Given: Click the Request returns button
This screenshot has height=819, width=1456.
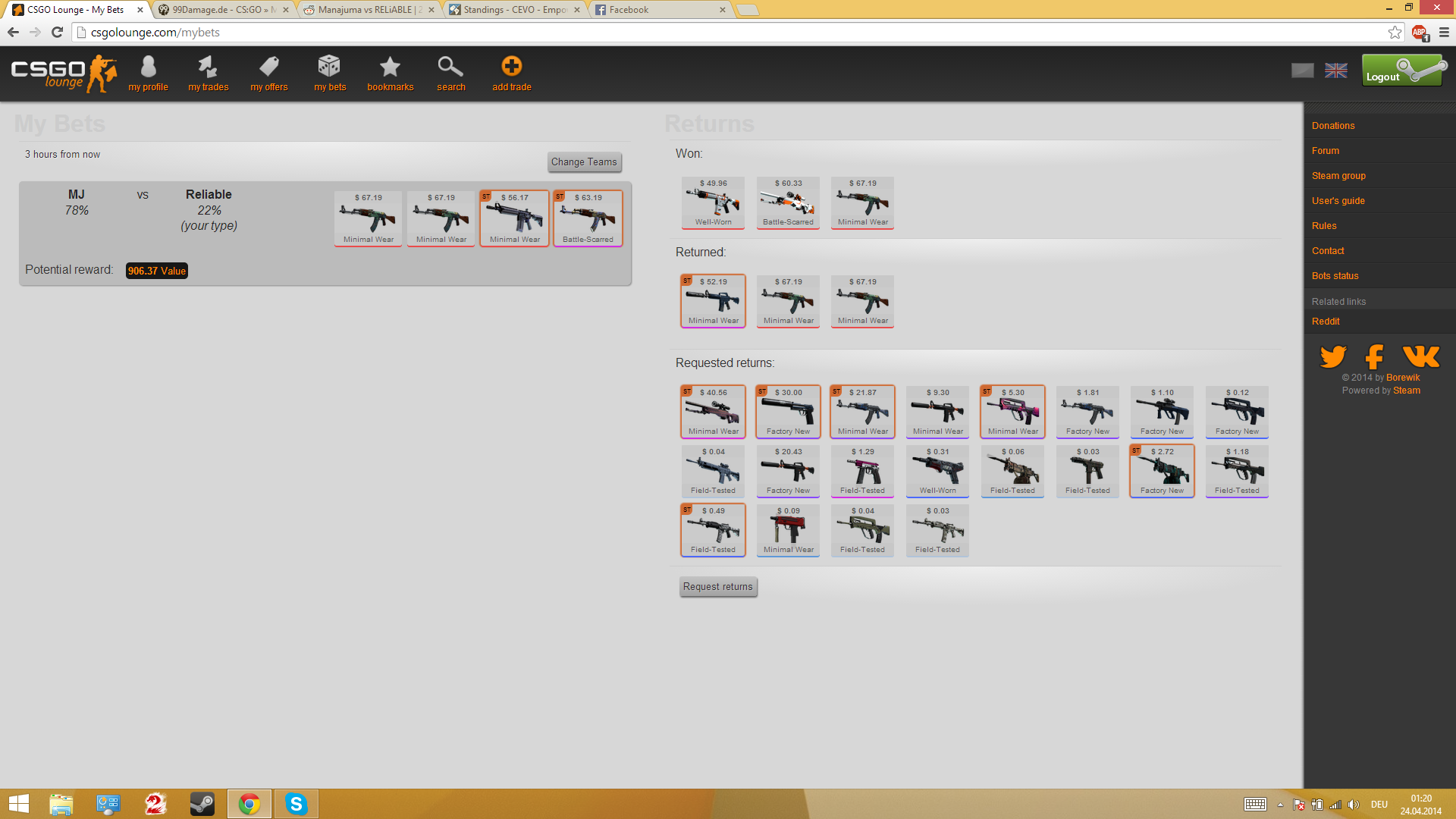Looking at the screenshot, I should [717, 586].
